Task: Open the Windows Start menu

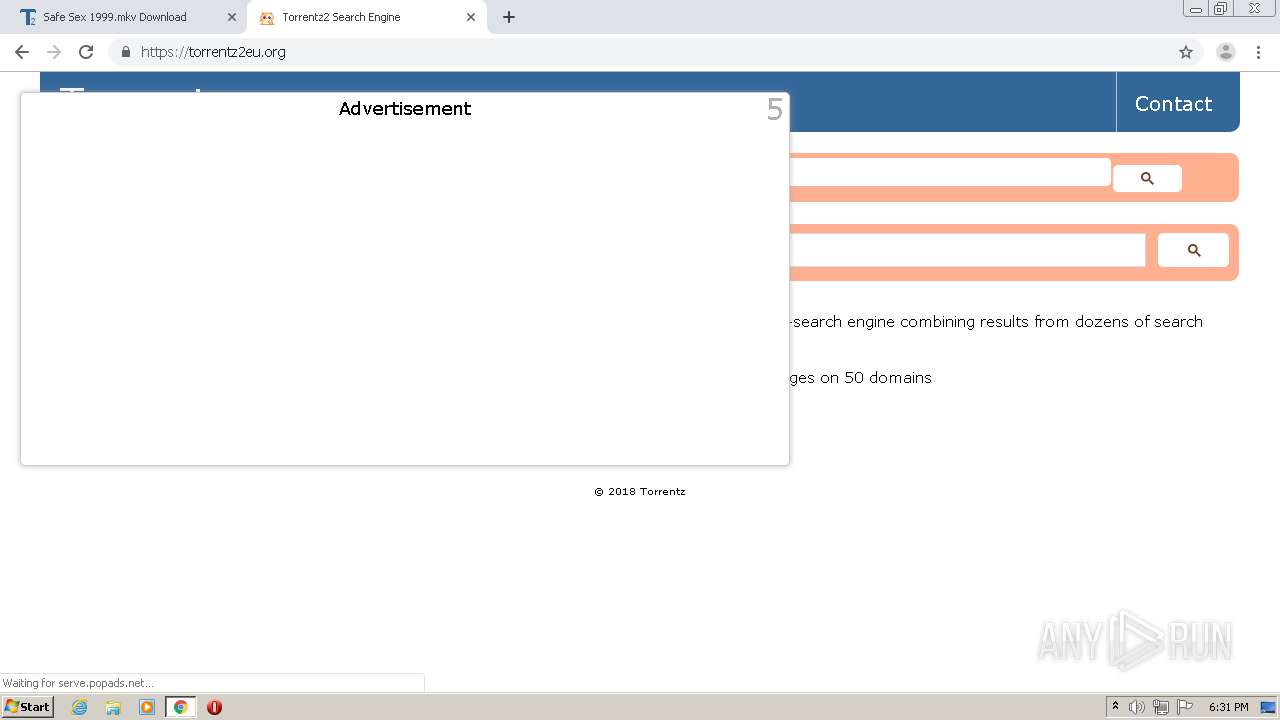Action: point(27,707)
